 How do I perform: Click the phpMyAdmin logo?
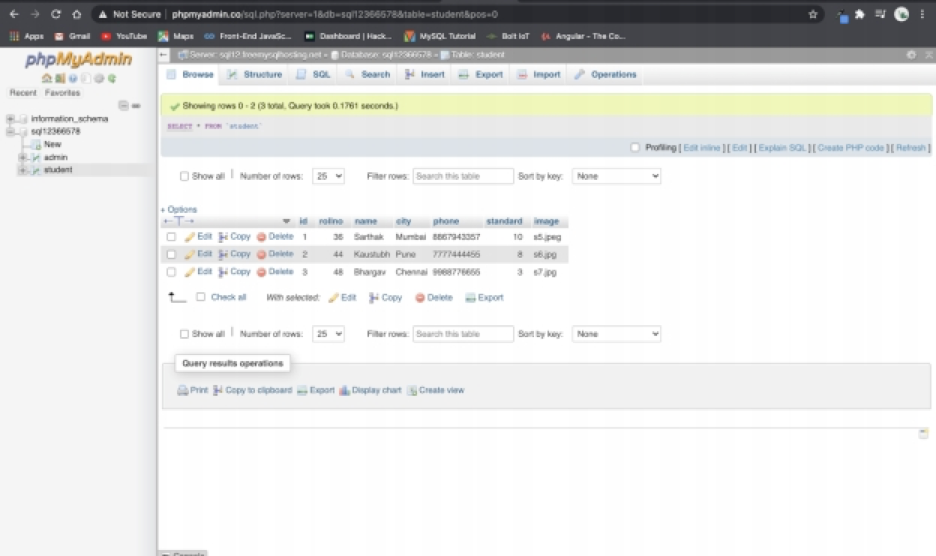click(78, 59)
